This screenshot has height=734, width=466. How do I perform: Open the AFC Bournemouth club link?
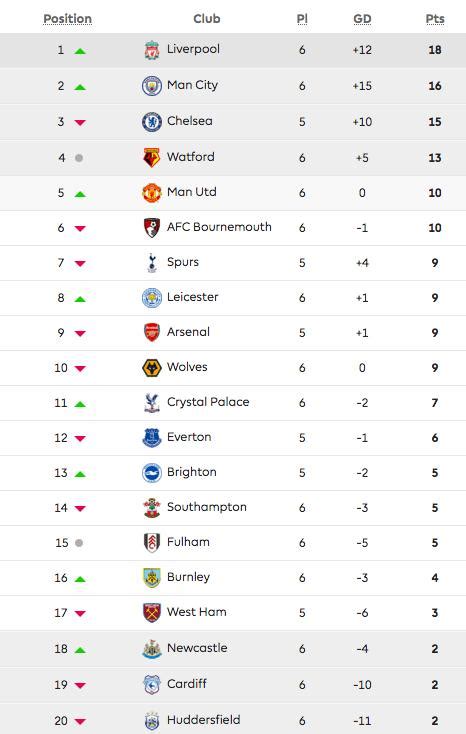[x=219, y=227]
